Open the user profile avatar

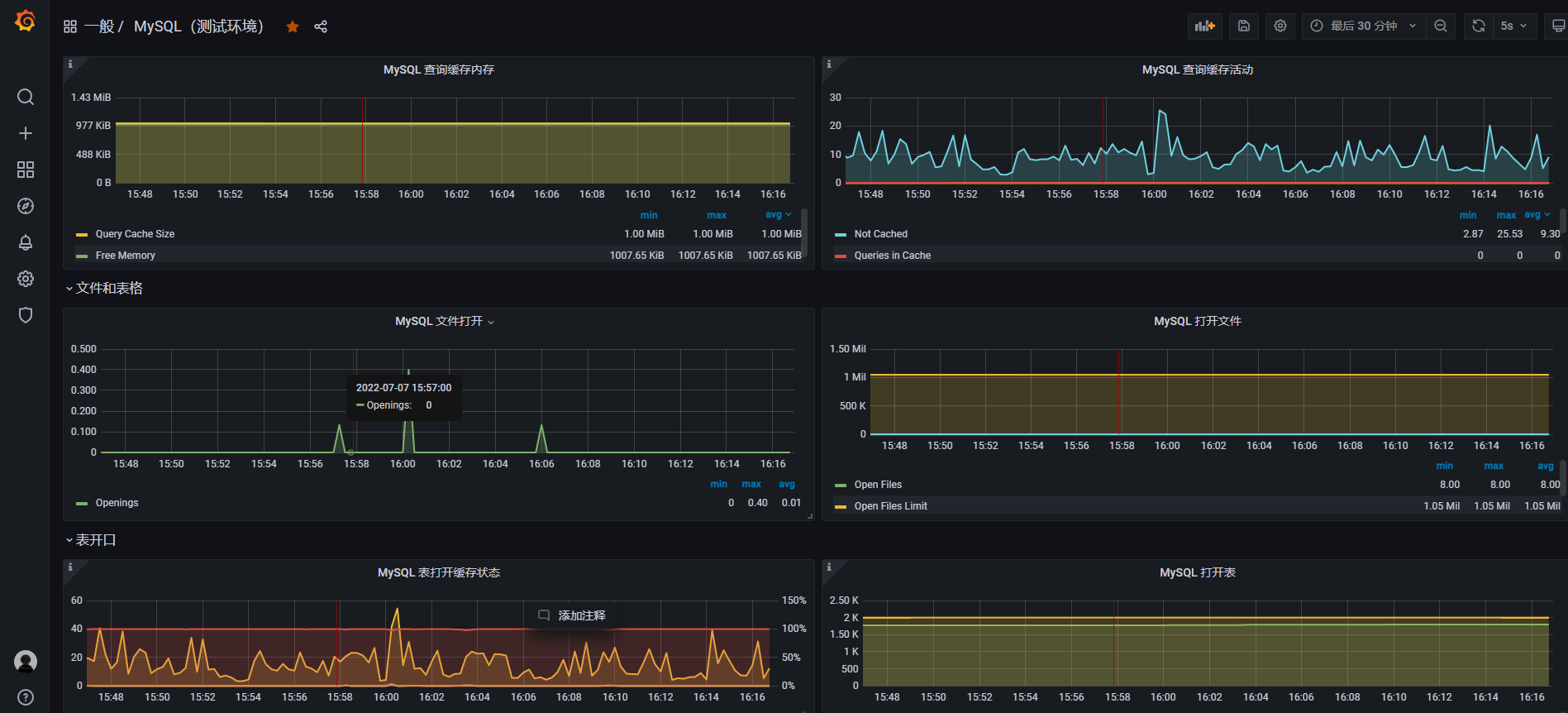[x=26, y=661]
